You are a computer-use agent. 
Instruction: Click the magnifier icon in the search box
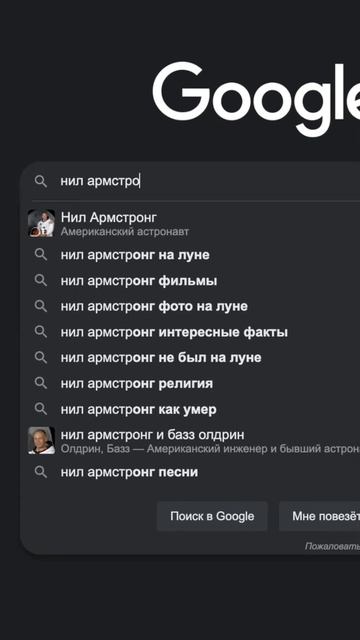click(41, 181)
